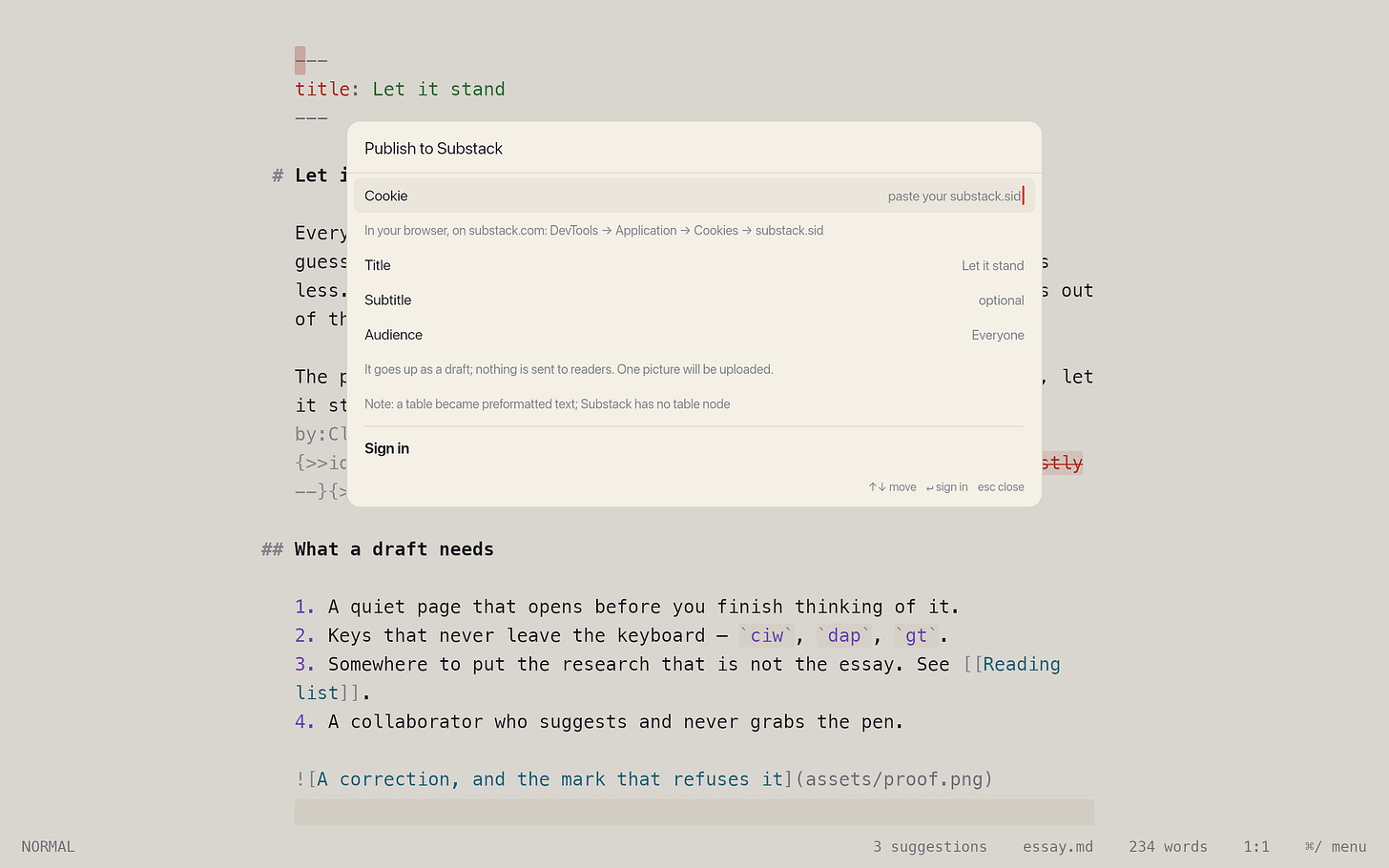Click essay.md file name in status bar
The width and height of the screenshot is (1389, 868).
coord(1058,846)
